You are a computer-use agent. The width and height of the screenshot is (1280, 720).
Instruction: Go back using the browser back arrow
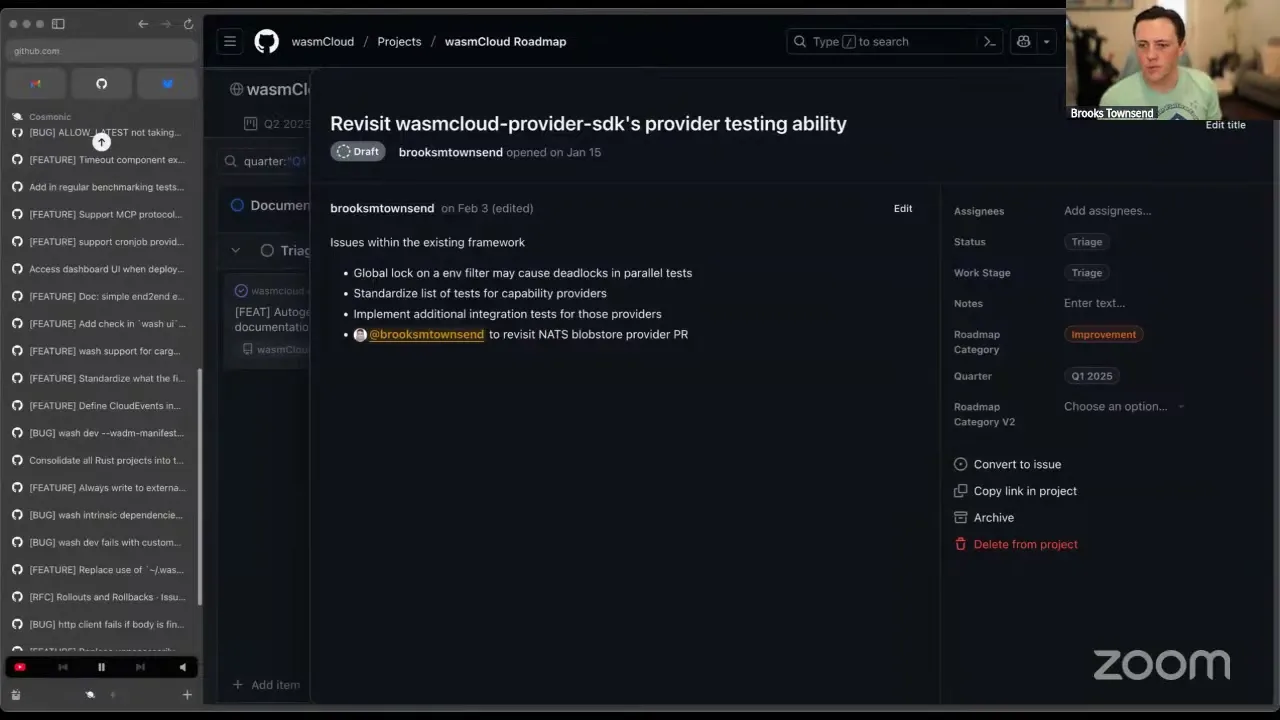click(143, 24)
